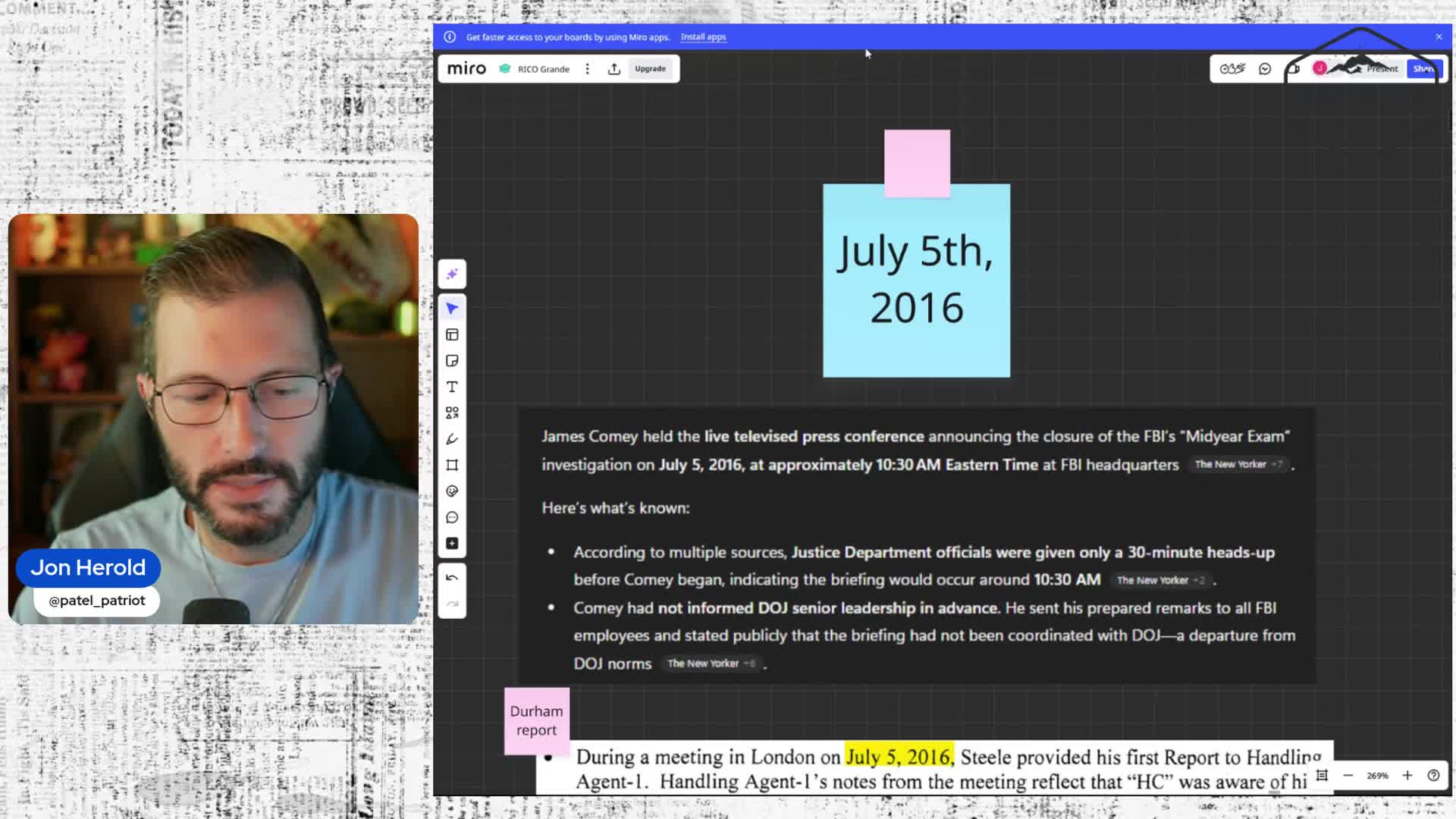
Task: Open Miro AI sparkle tool
Action: click(x=452, y=275)
